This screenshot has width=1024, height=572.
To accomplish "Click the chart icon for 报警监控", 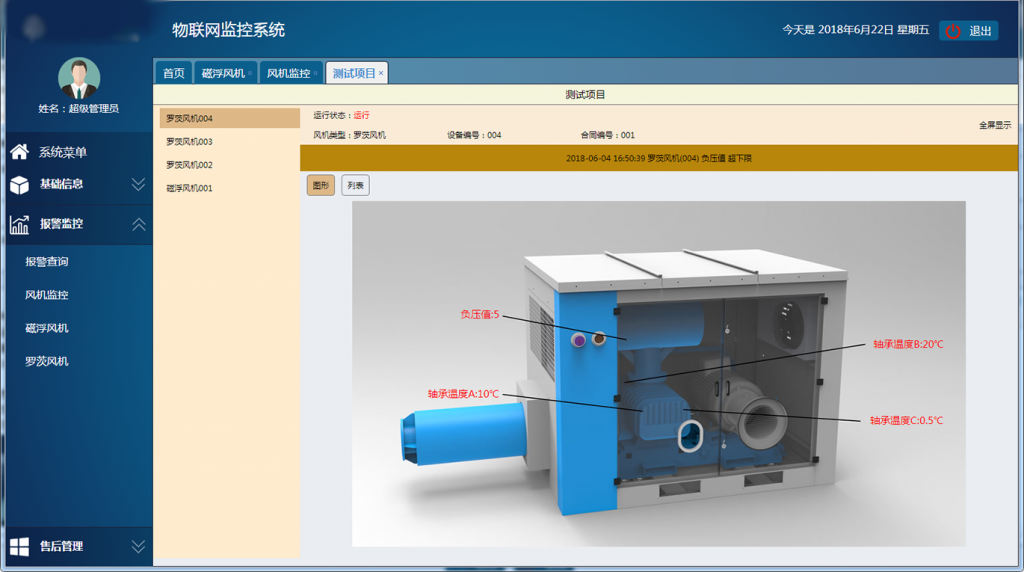I will click(19, 224).
